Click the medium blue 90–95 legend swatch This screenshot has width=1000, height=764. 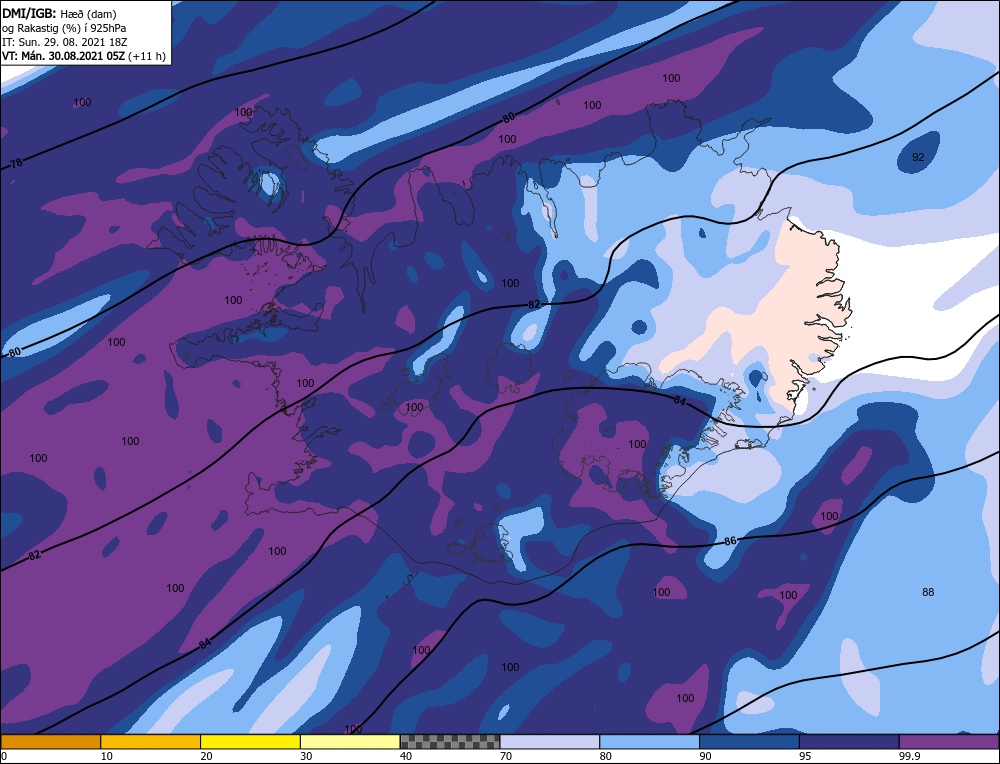749,741
